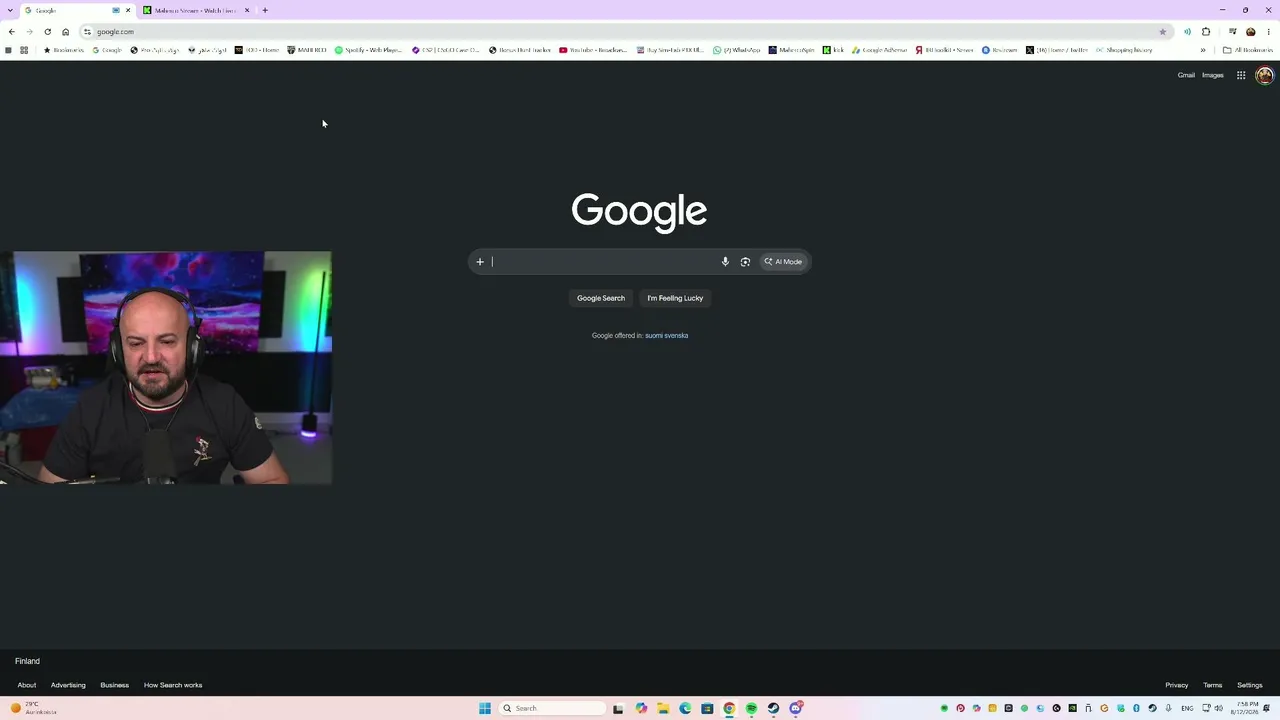The height and width of the screenshot is (720, 1280).
Task: Open the Google AdSense bookmark
Action: pos(880,50)
